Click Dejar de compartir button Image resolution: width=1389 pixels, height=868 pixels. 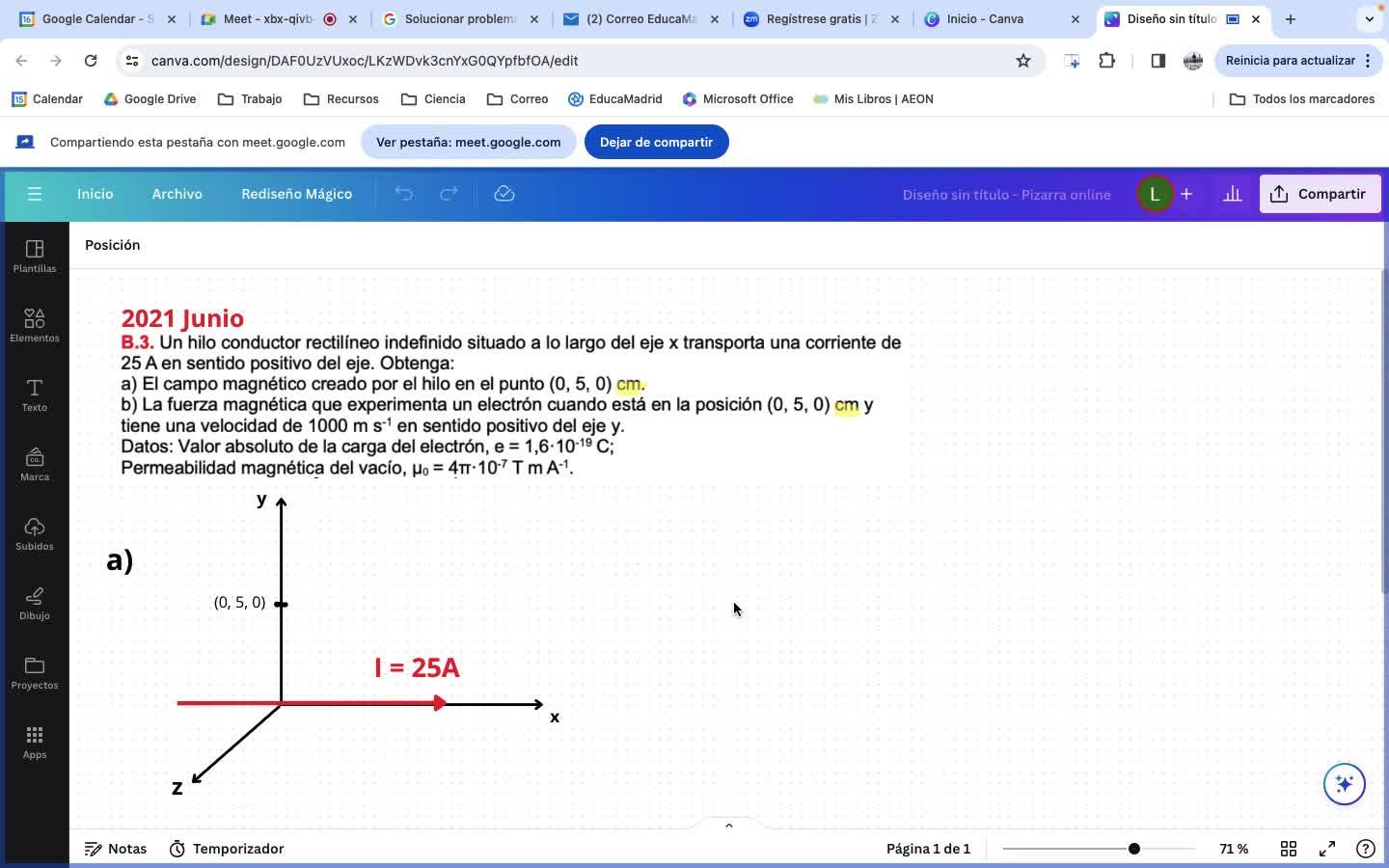coord(656,142)
